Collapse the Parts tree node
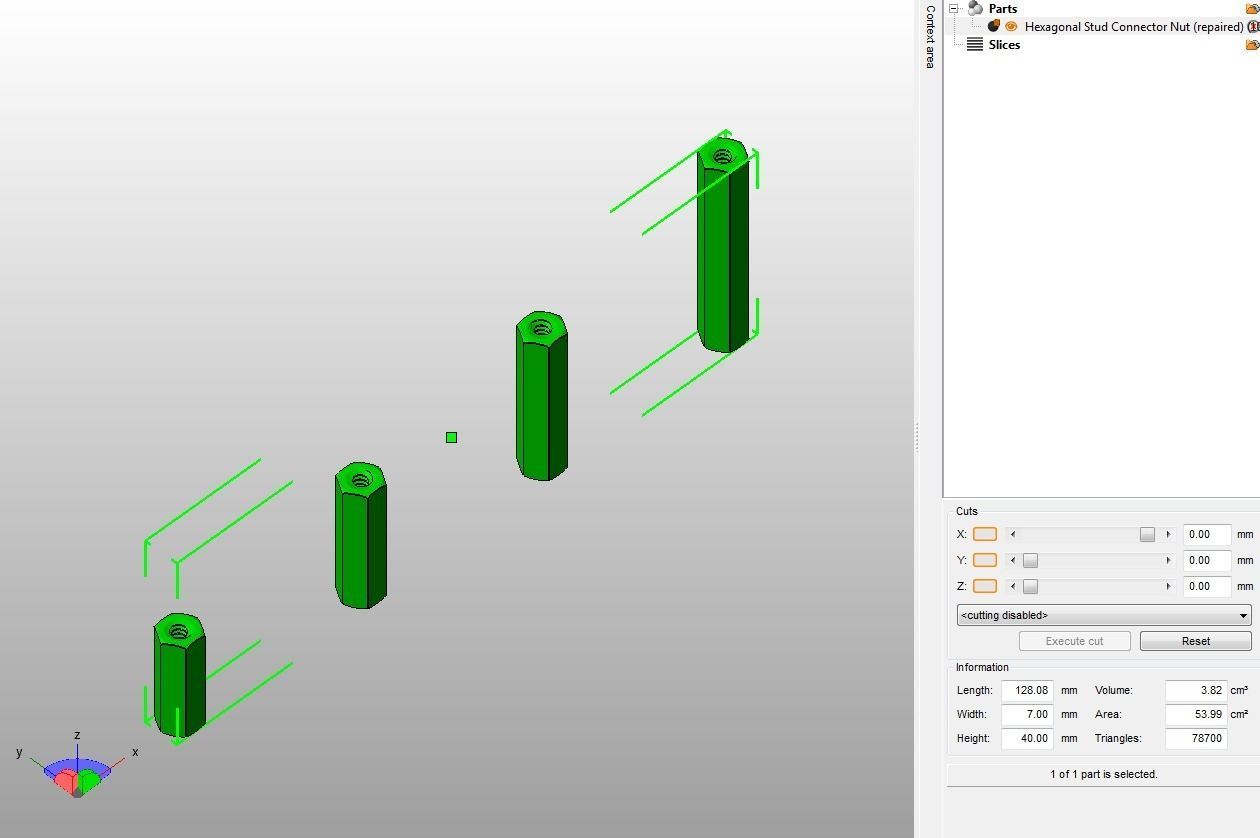Image resolution: width=1260 pixels, height=838 pixels. coord(954,8)
